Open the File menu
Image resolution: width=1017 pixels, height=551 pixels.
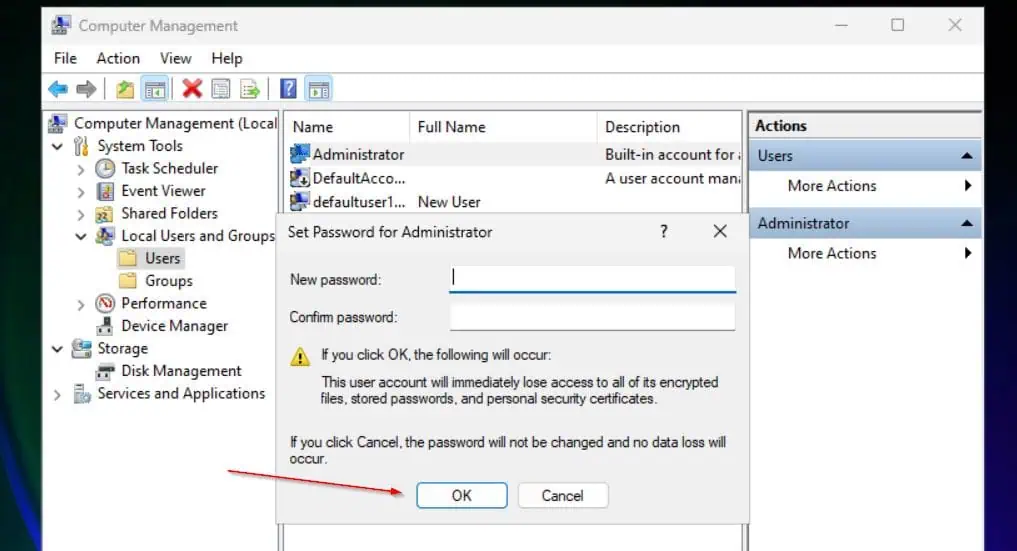click(x=65, y=58)
